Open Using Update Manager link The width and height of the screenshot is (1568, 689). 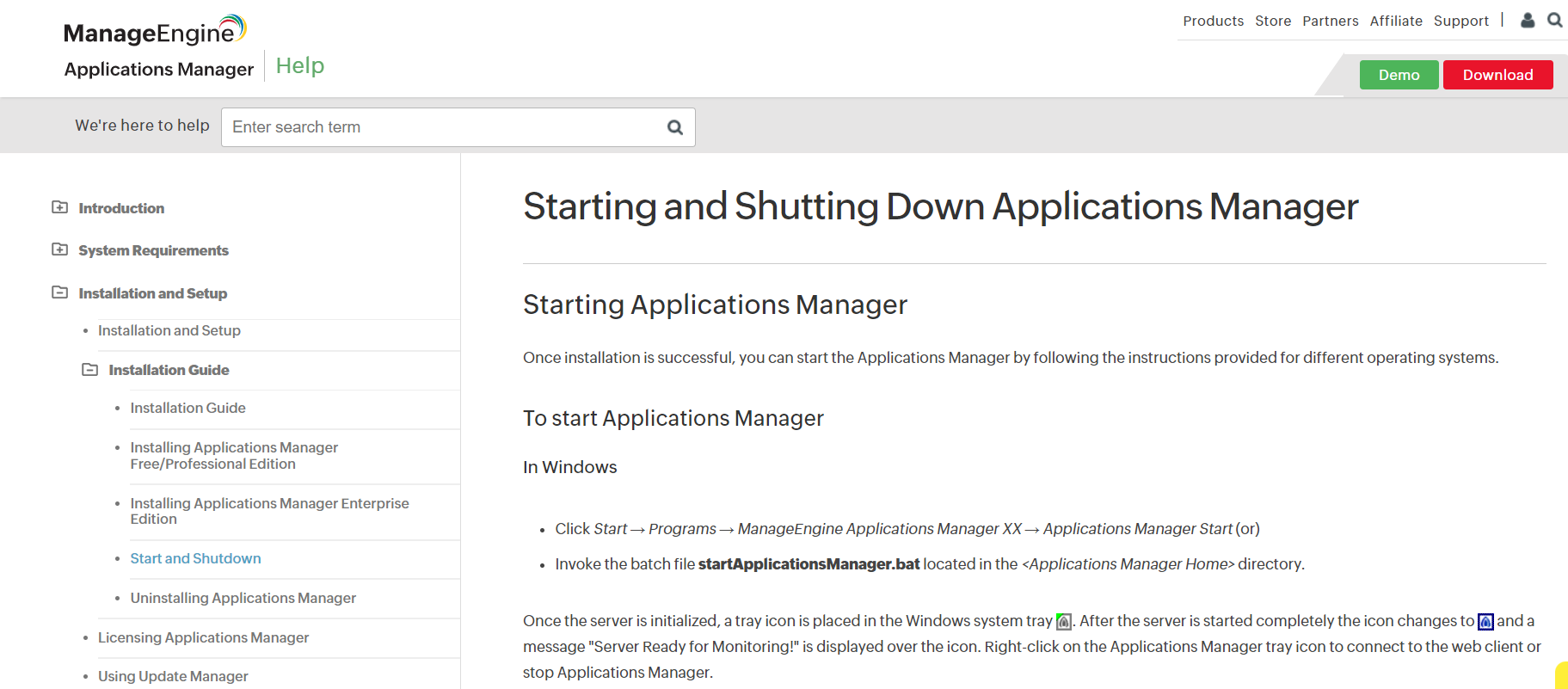tap(173, 676)
